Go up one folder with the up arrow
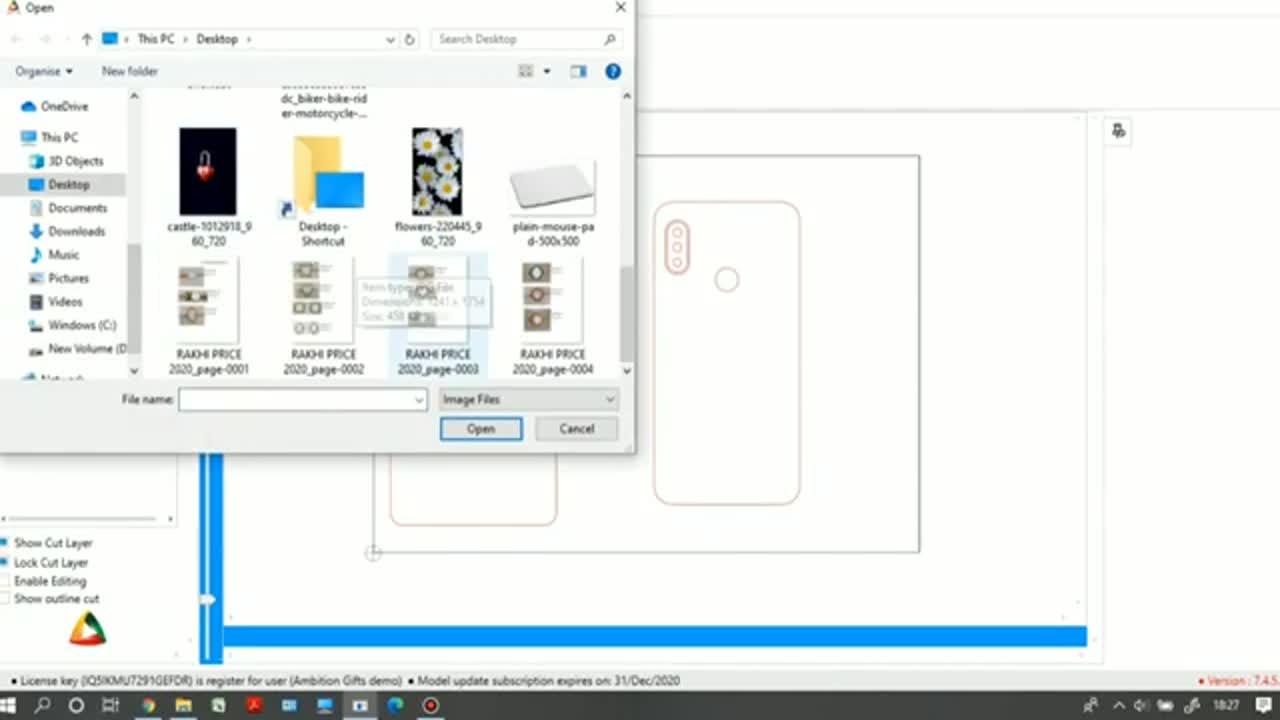This screenshot has width=1280, height=720. 87,39
